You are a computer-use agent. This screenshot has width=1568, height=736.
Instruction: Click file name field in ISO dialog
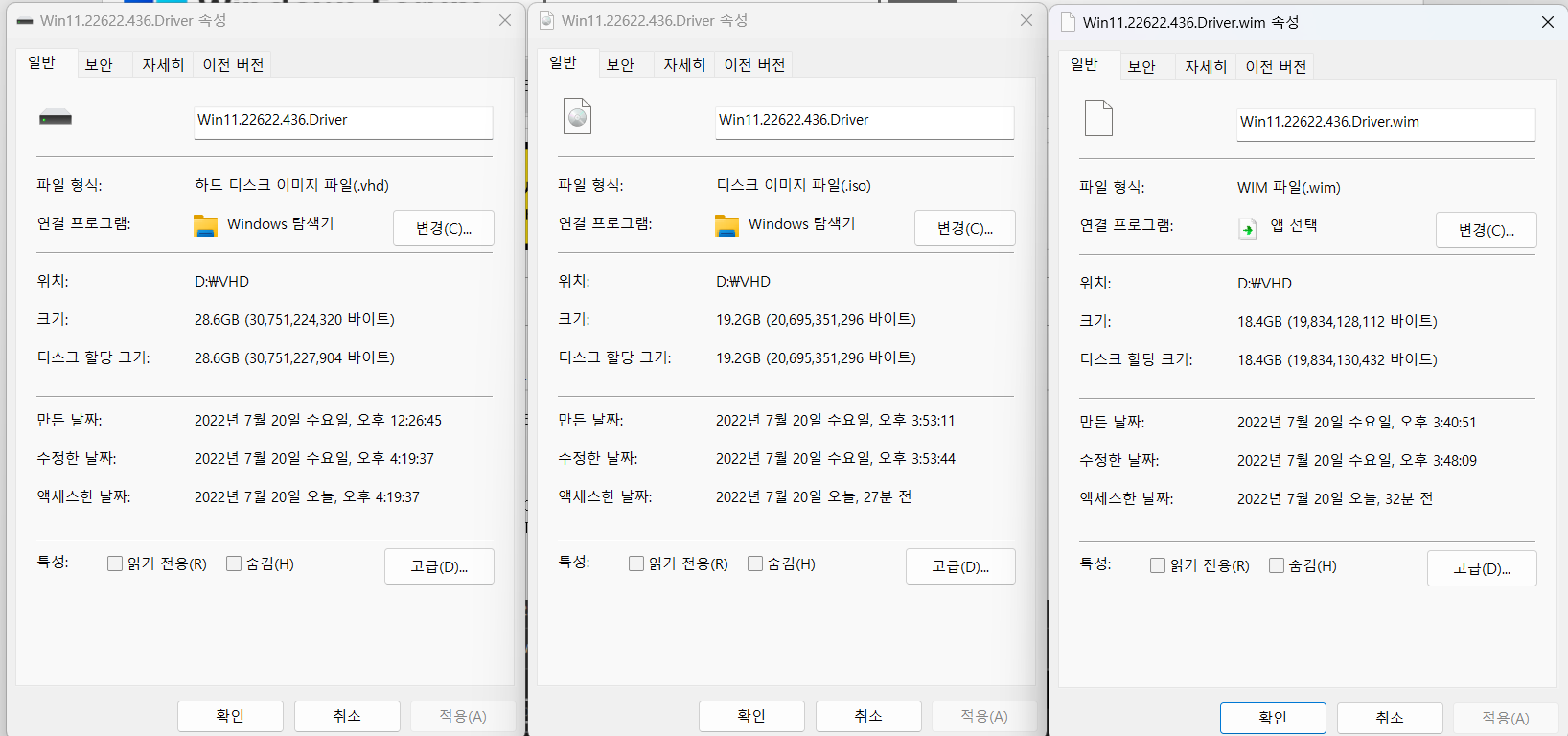tap(865, 122)
